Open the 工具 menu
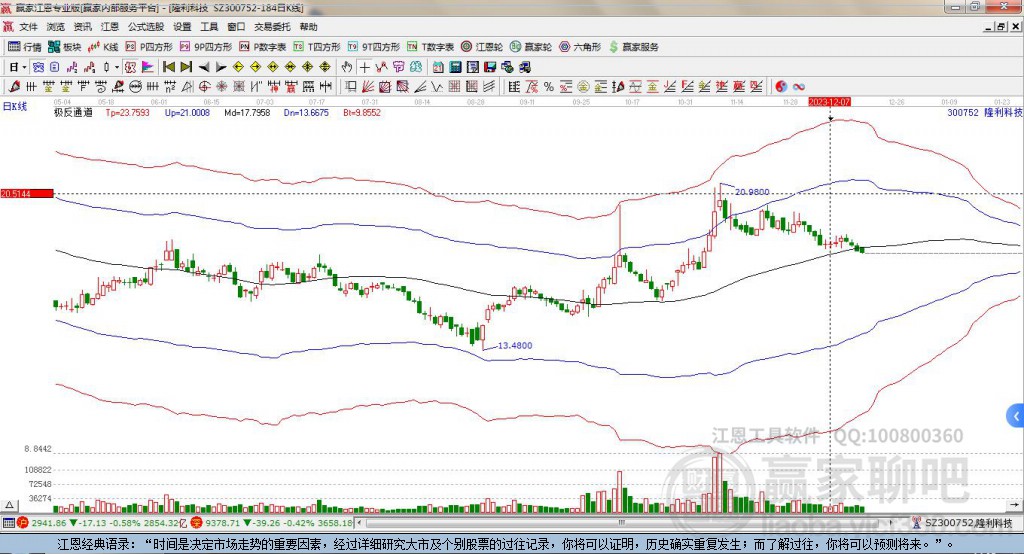Viewport: 1024px width, 554px height. (209, 27)
